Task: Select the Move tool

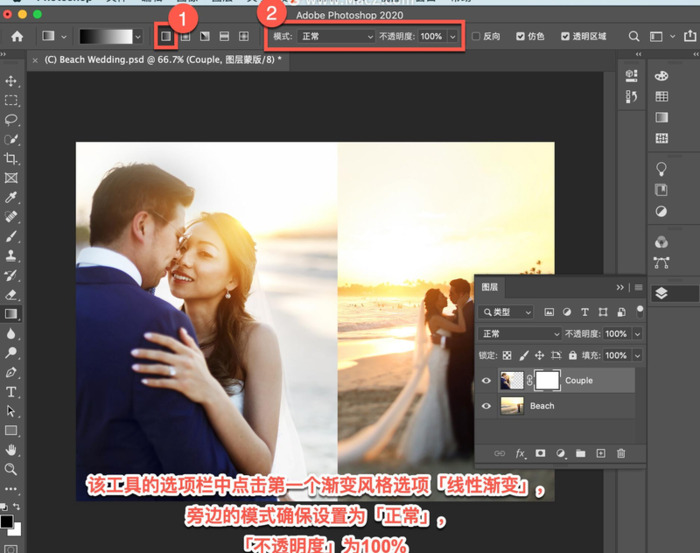Action: (x=11, y=81)
